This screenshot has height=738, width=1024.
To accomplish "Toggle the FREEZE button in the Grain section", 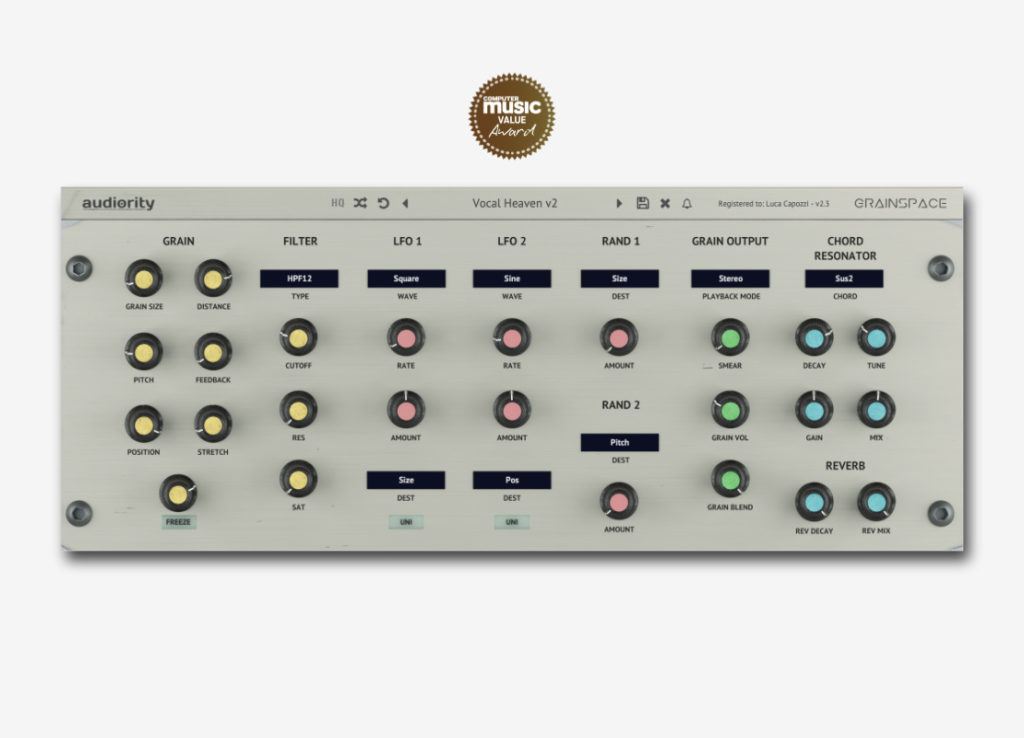I will pyautogui.click(x=178, y=520).
